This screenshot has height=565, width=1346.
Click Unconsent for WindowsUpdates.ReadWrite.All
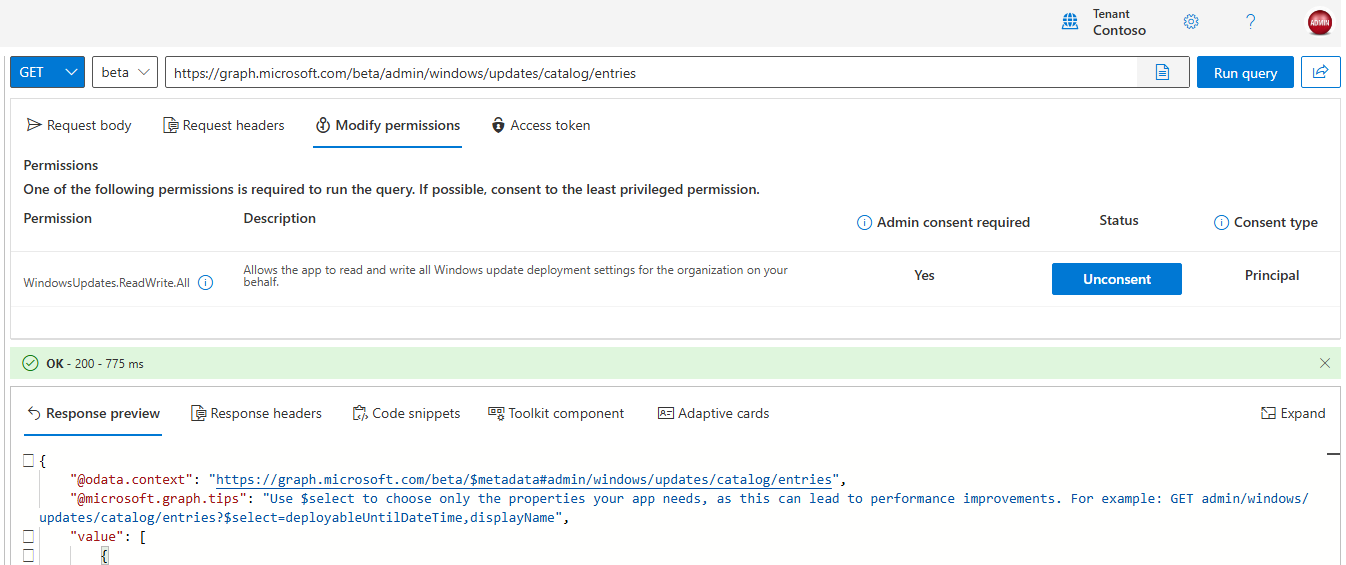1117,279
